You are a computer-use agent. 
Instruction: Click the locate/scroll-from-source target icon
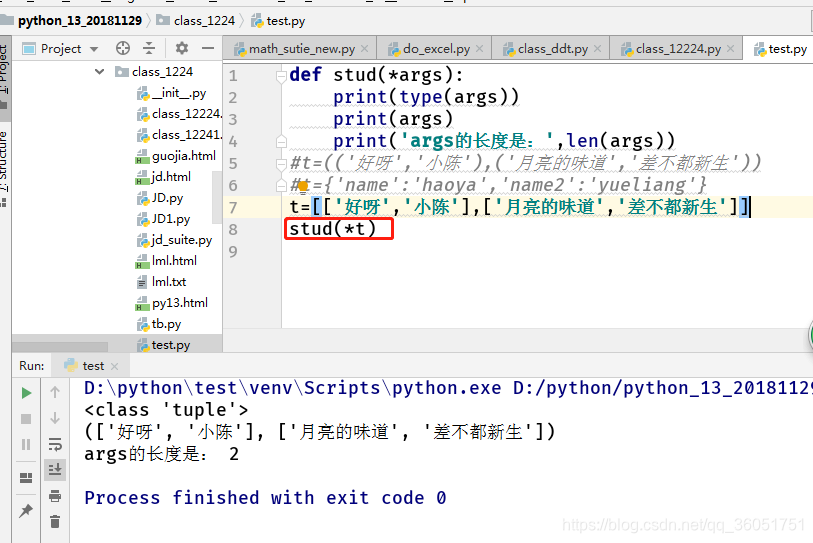tap(123, 48)
